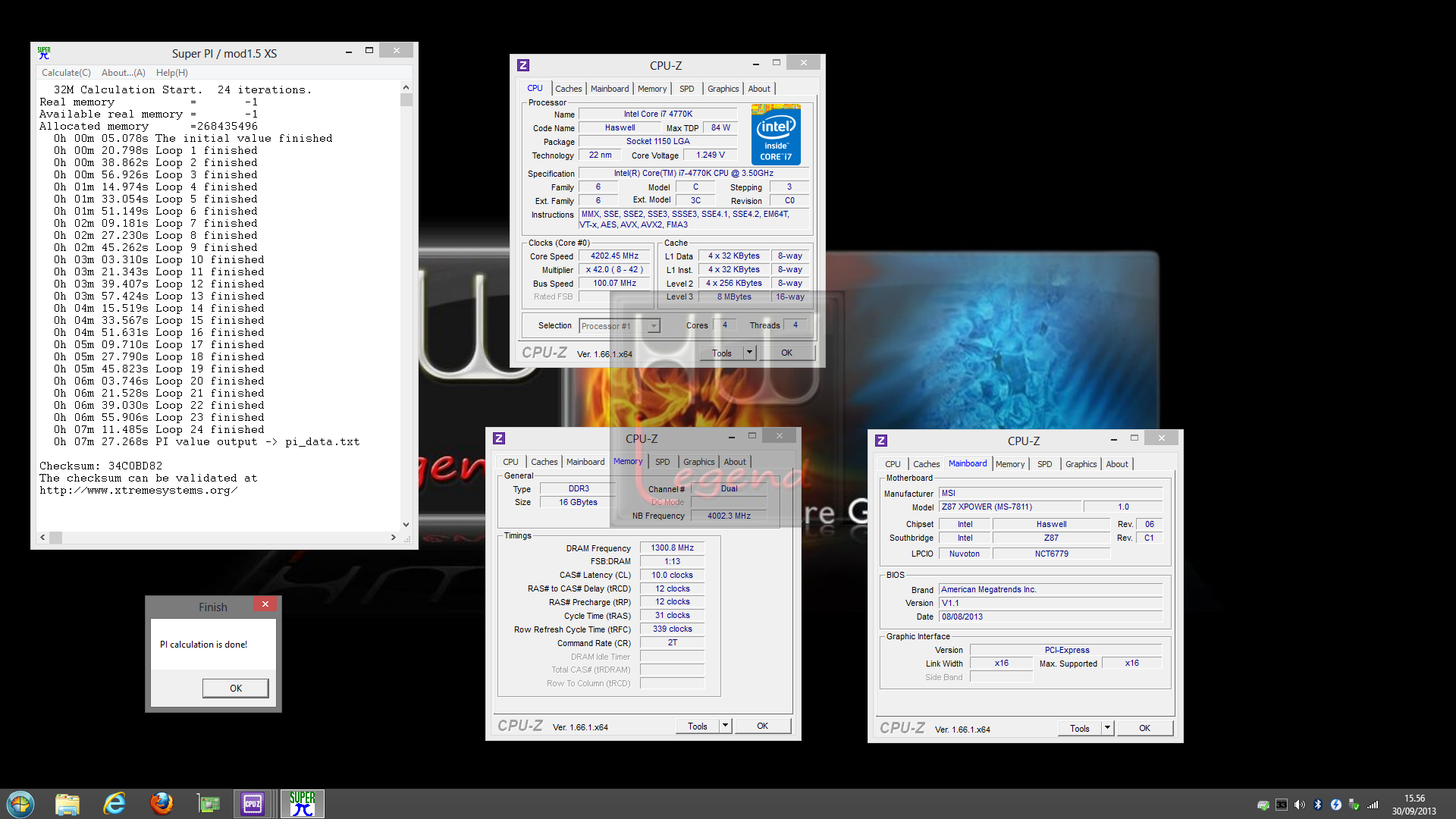Image resolution: width=1456 pixels, height=819 pixels.
Task: Click Super PI vertical scrollbar up arrow
Action: tap(406, 87)
